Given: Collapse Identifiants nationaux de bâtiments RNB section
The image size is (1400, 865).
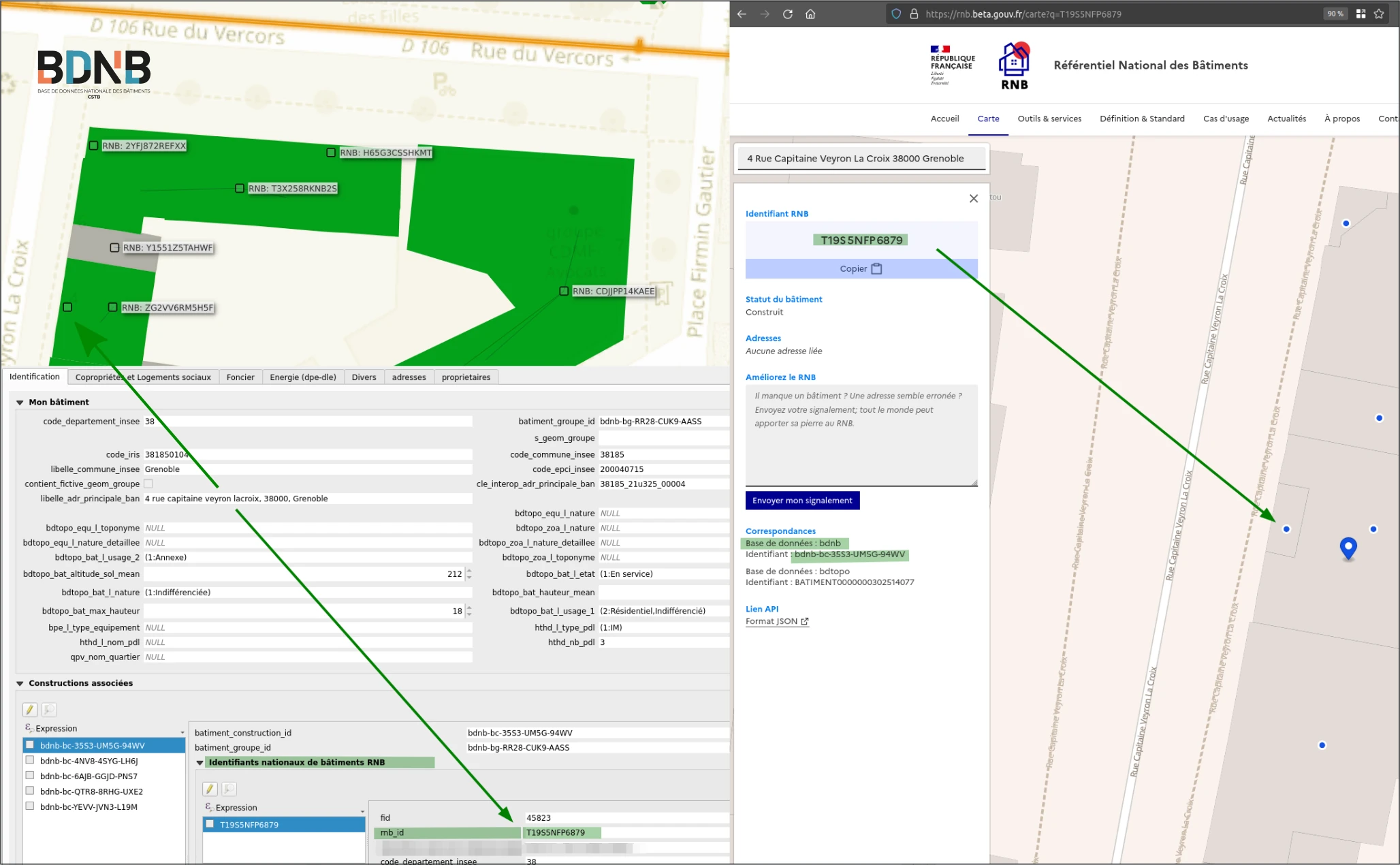Looking at the screenshot, I should tap(200, 763).
